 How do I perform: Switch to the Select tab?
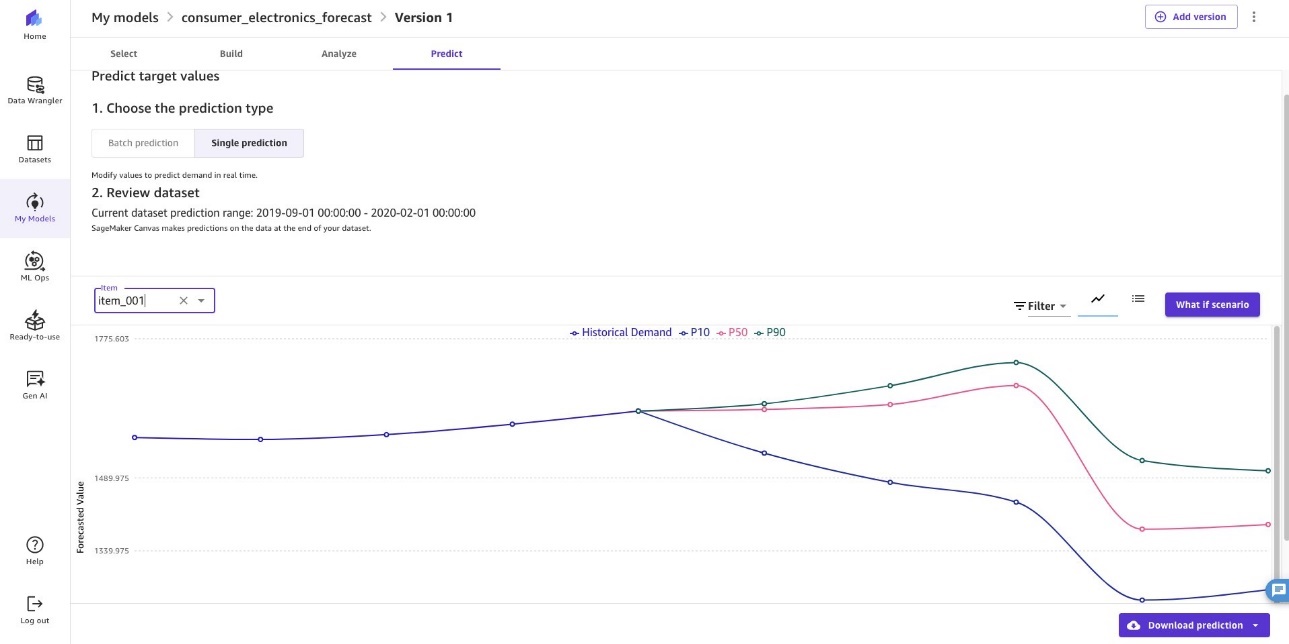124,54
